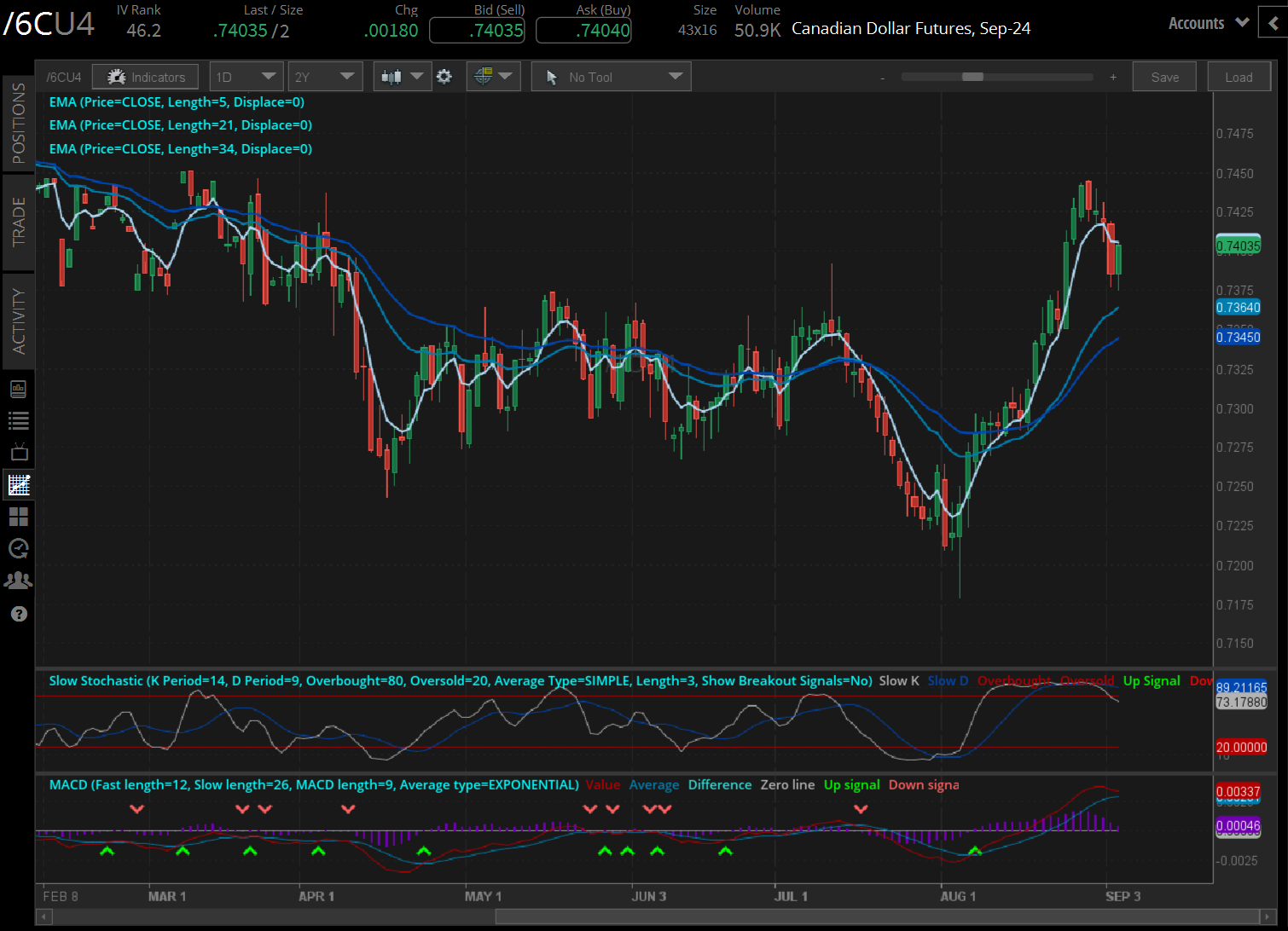Select the active Charts sidebar icon
The image size is (1288, 931).
click(x=19, y=484)
